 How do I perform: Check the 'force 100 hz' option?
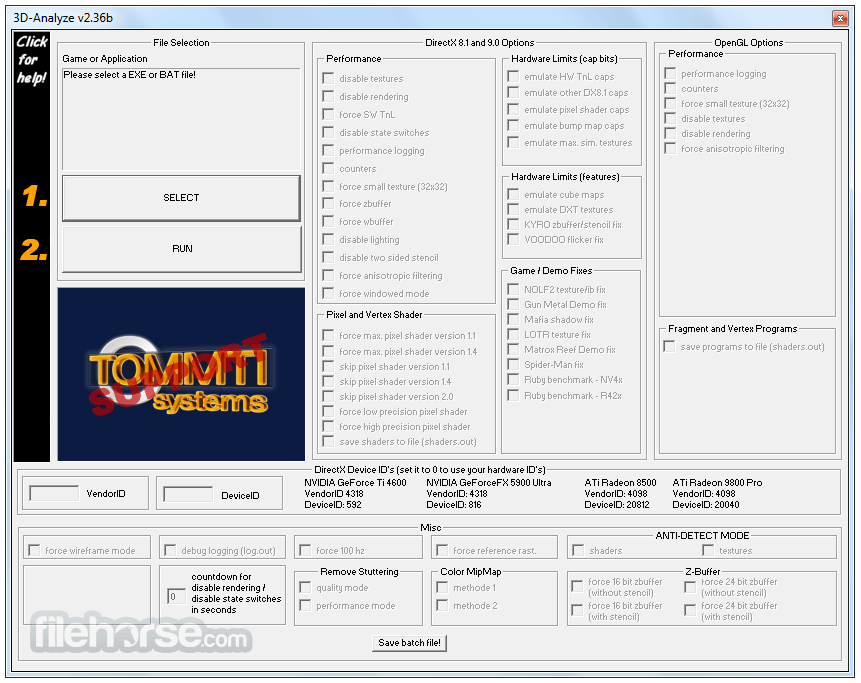[x=305, y=550]
